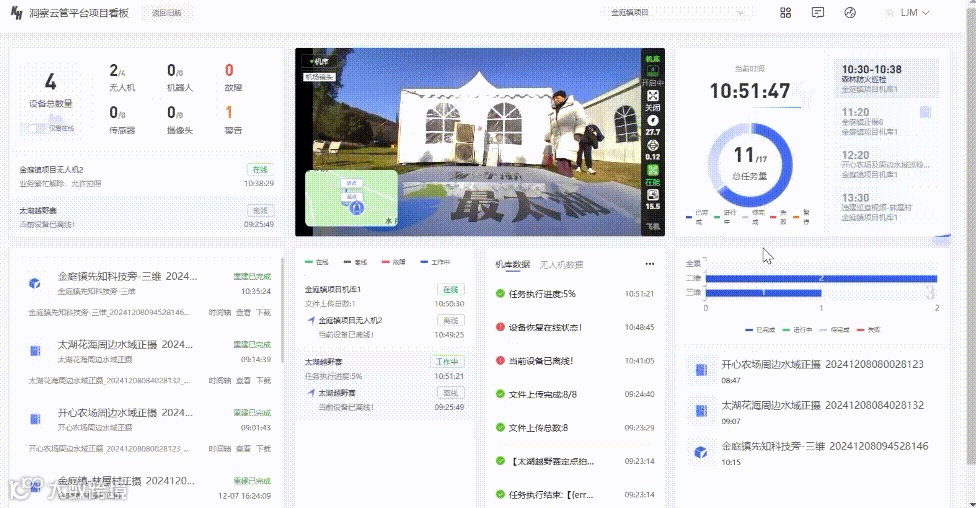Click 时间轴 for 太湖花海周边水域正摄 file
This screenshot has width=976, height=508.
point(220,380)
